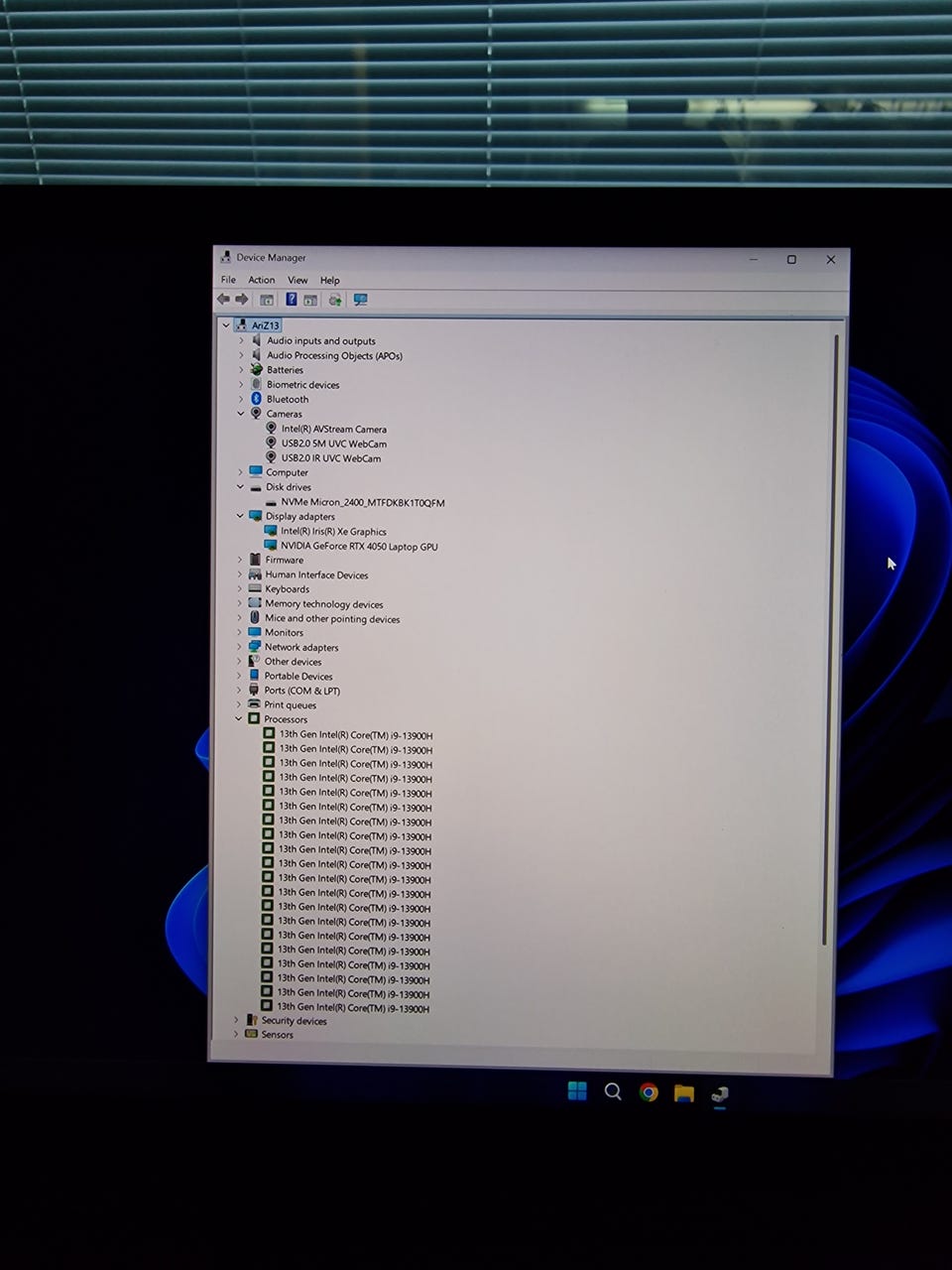Select the Monitors category icon
952x1270 pixels.
[255, 632]
